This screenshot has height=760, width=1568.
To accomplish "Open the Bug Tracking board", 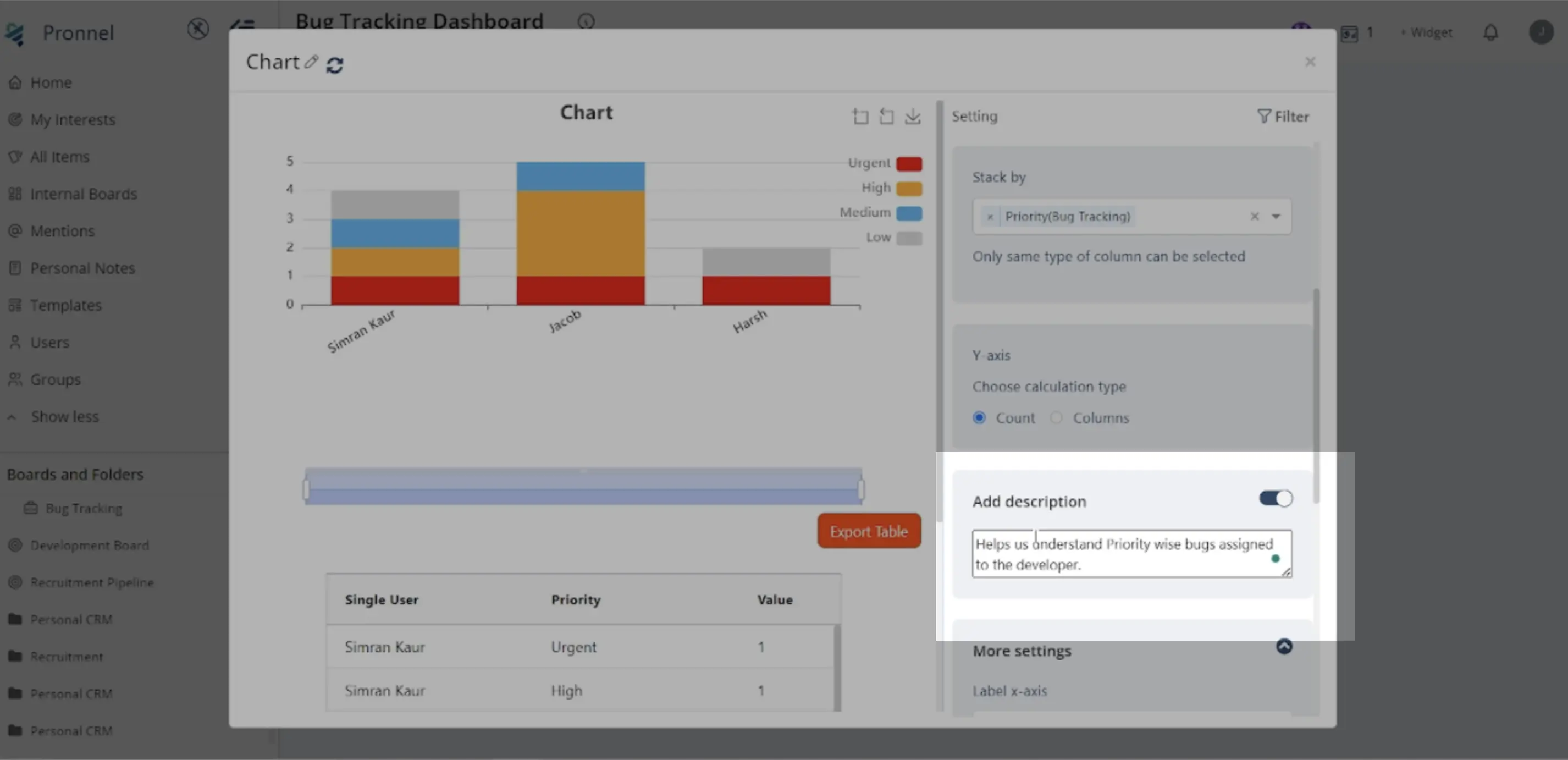I will 73,509.
